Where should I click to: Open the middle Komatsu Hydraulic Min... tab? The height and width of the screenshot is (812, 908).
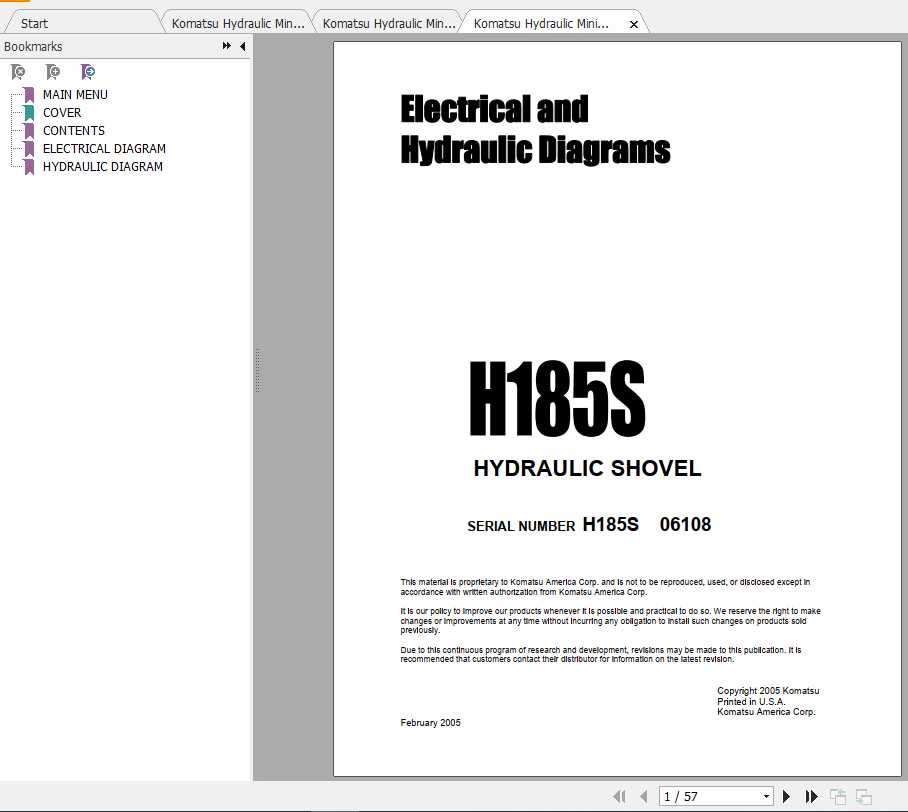click(x=389, y=24)
